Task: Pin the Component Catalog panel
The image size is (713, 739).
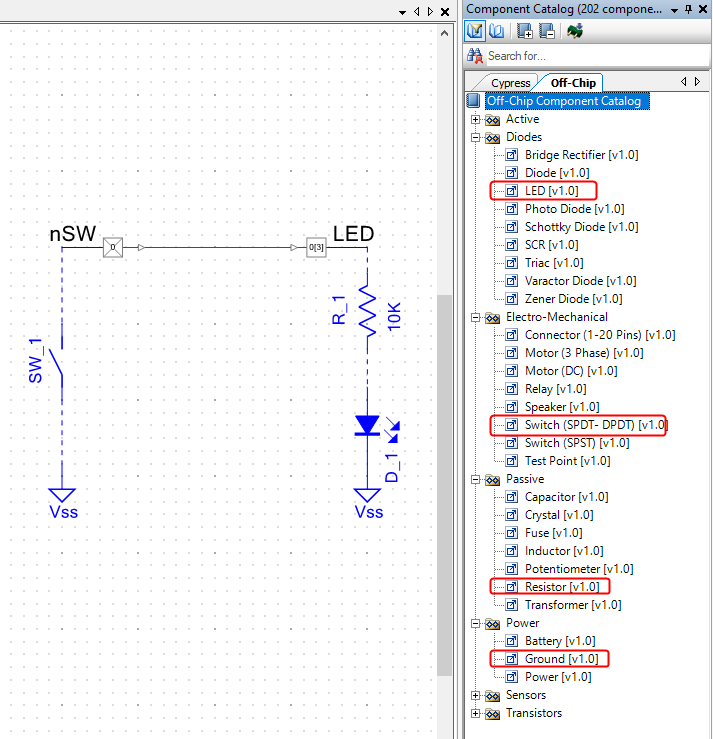Action: coord(688,9)
